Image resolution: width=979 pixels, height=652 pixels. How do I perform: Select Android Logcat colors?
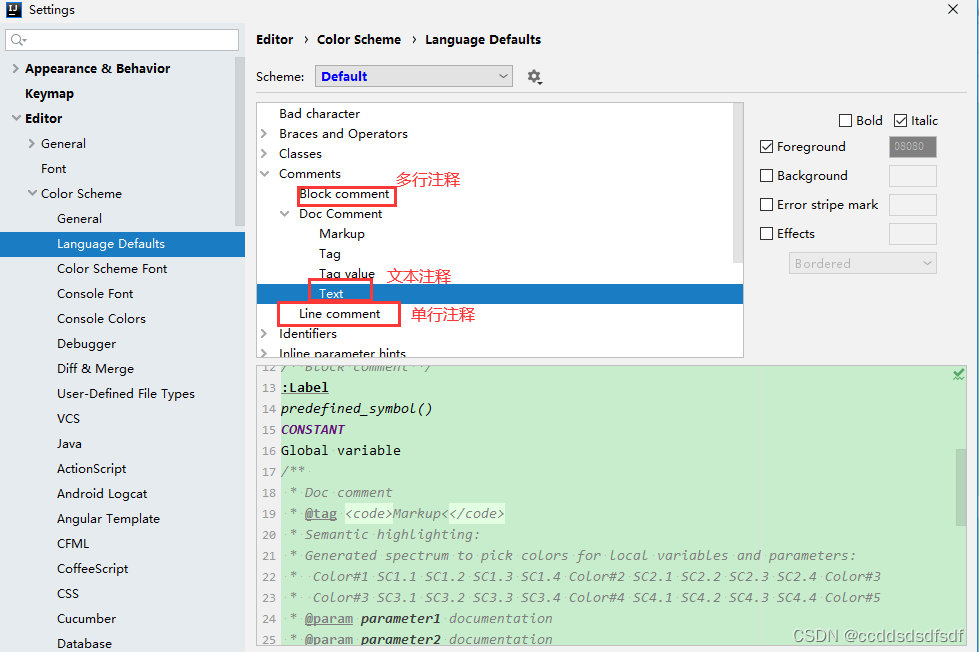point(102,493)
